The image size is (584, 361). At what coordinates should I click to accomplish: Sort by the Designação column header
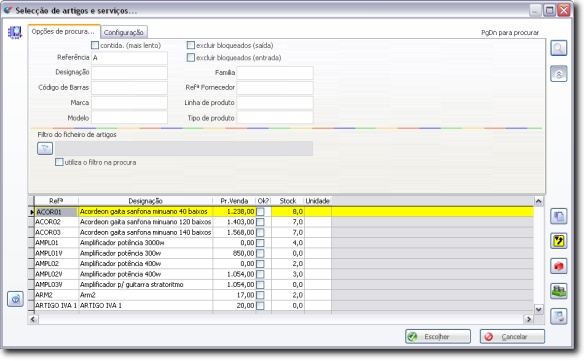click(146, 201)
